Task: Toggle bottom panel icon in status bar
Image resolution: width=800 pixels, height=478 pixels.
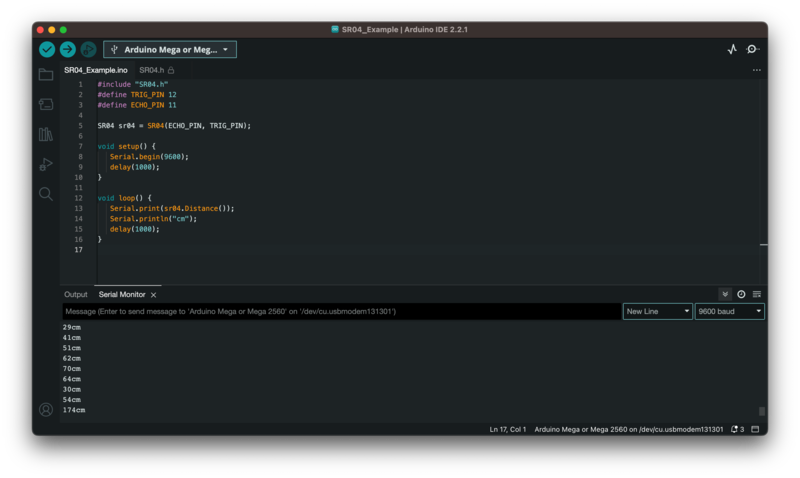Action: (756, 429)
